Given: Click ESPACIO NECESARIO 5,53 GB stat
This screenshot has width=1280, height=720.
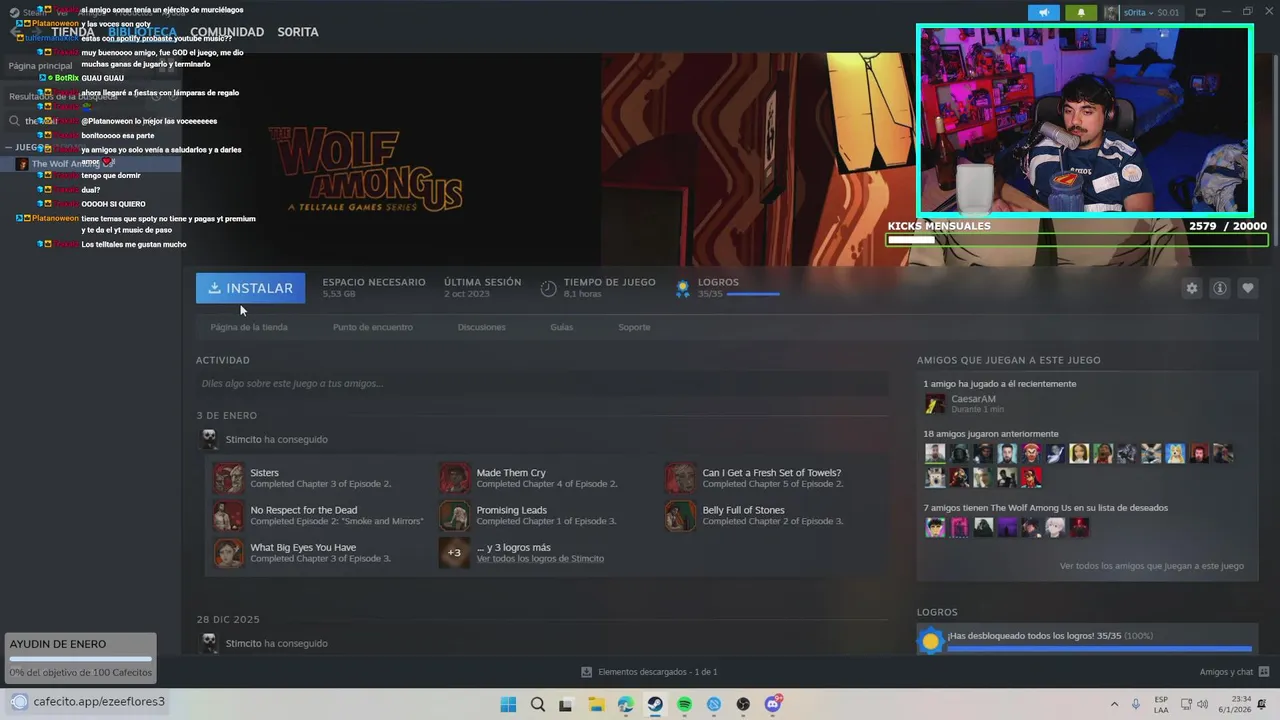Looking at the screenshot, I should tap(374, 288).
